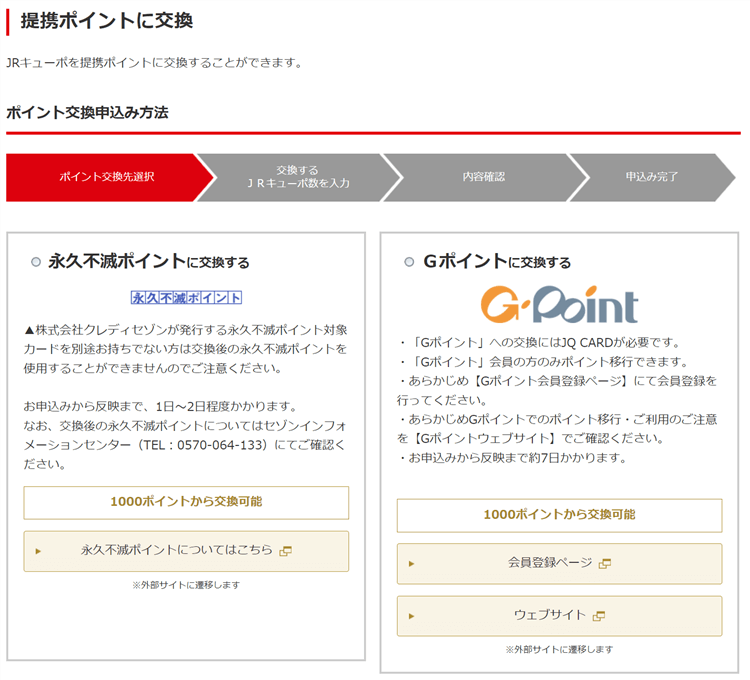Select the Gポイント radio button
The image size is (750, 680).
[409, 263]
